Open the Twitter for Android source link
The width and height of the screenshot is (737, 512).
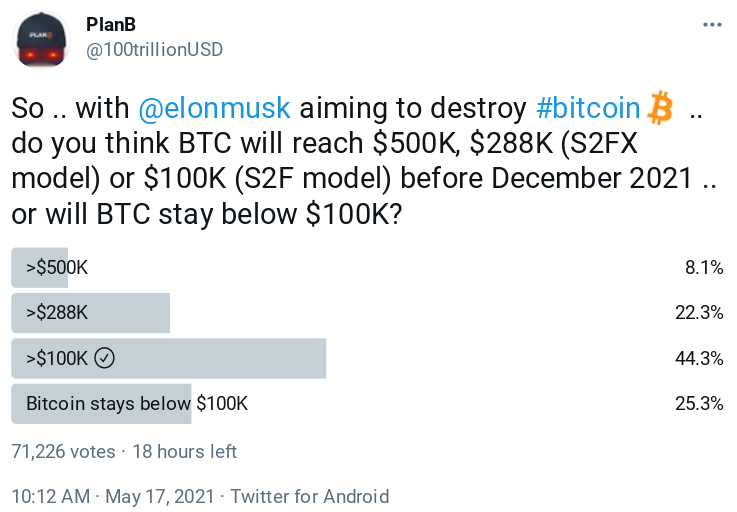click(x=310, y=496)
